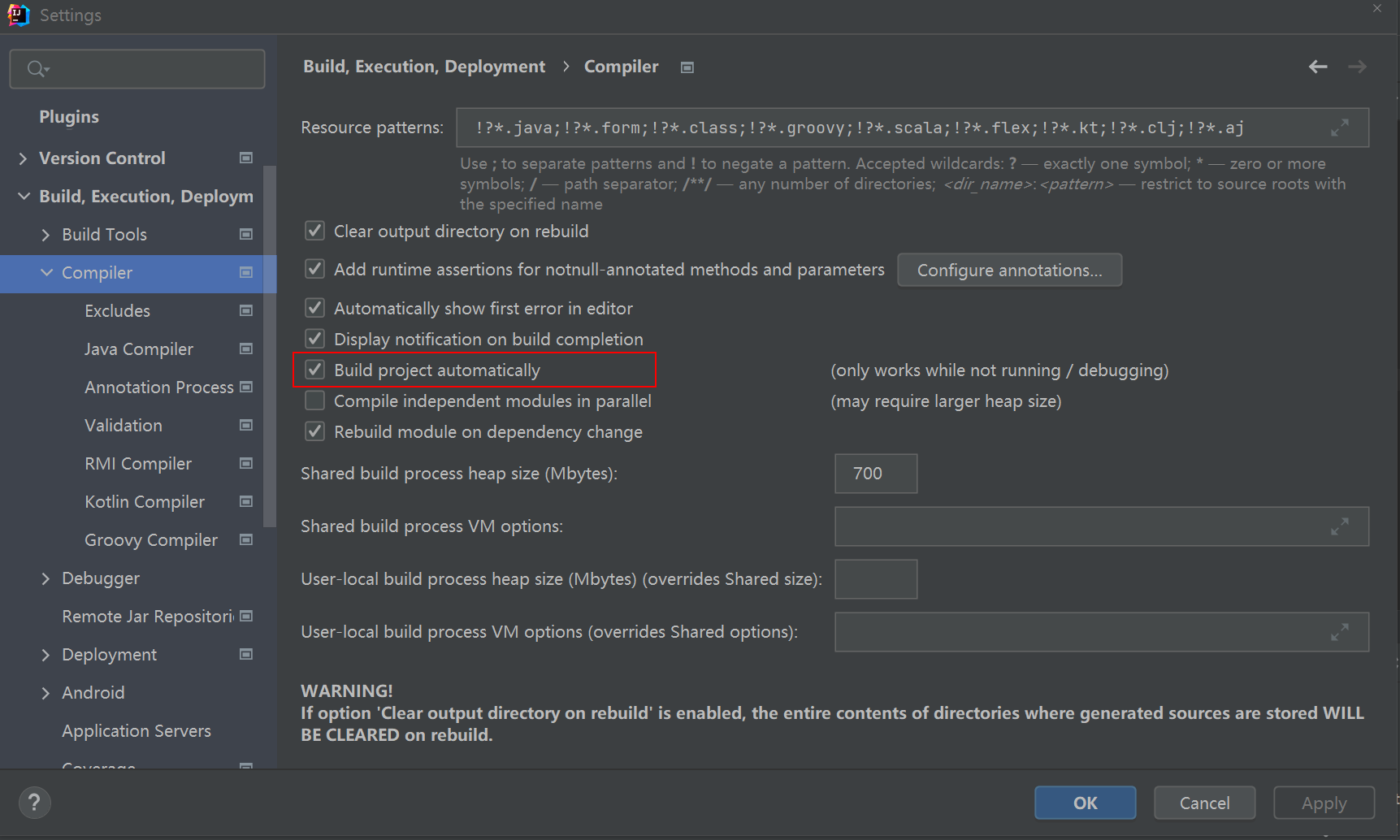Uncheck Clear output directory on rebuild
This screenshot has height=840, width=1400.
point(315,232)
